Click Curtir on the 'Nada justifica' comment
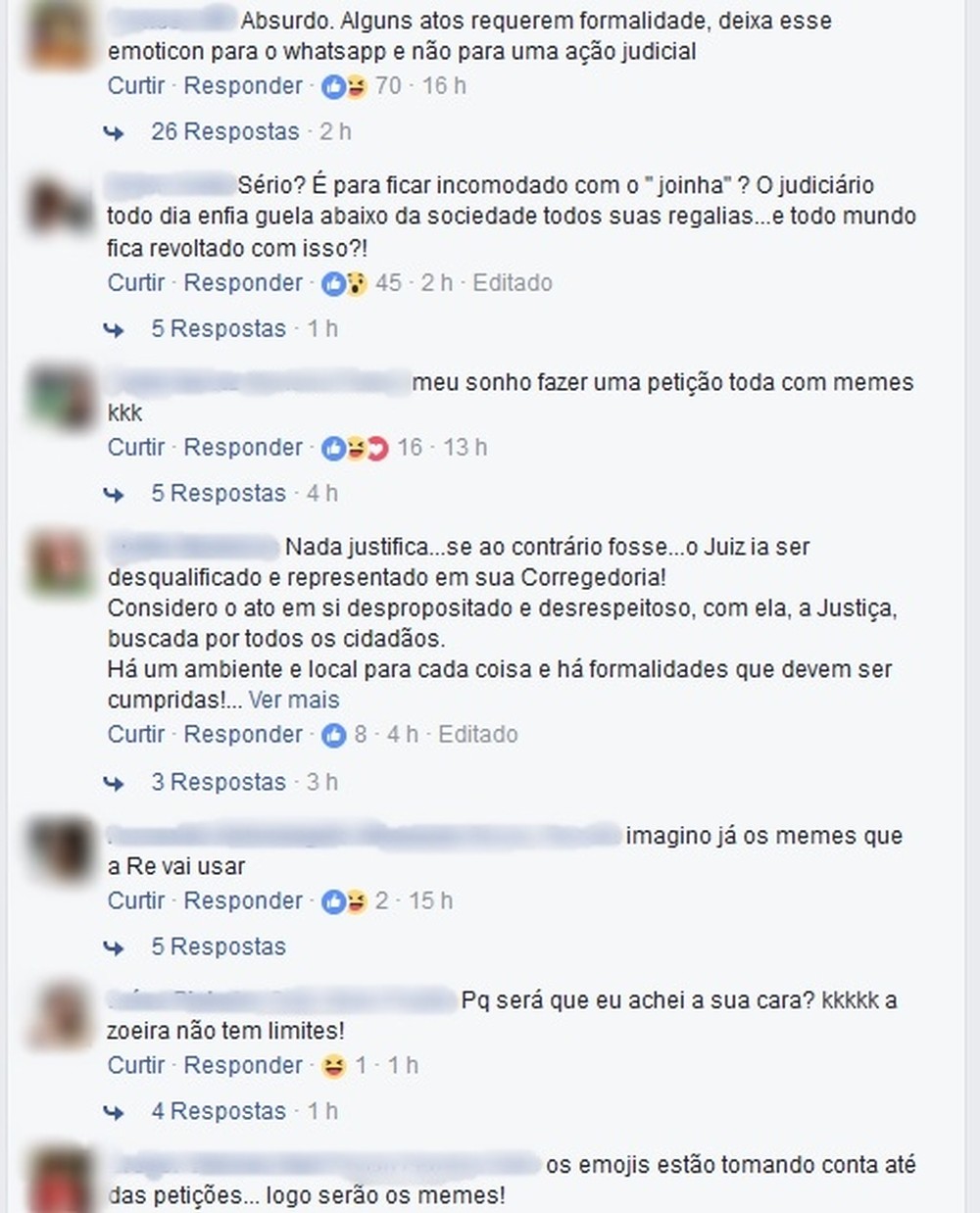Image resolution: width=980 pixels, height=1213 pixels. [x=136, y=735]
